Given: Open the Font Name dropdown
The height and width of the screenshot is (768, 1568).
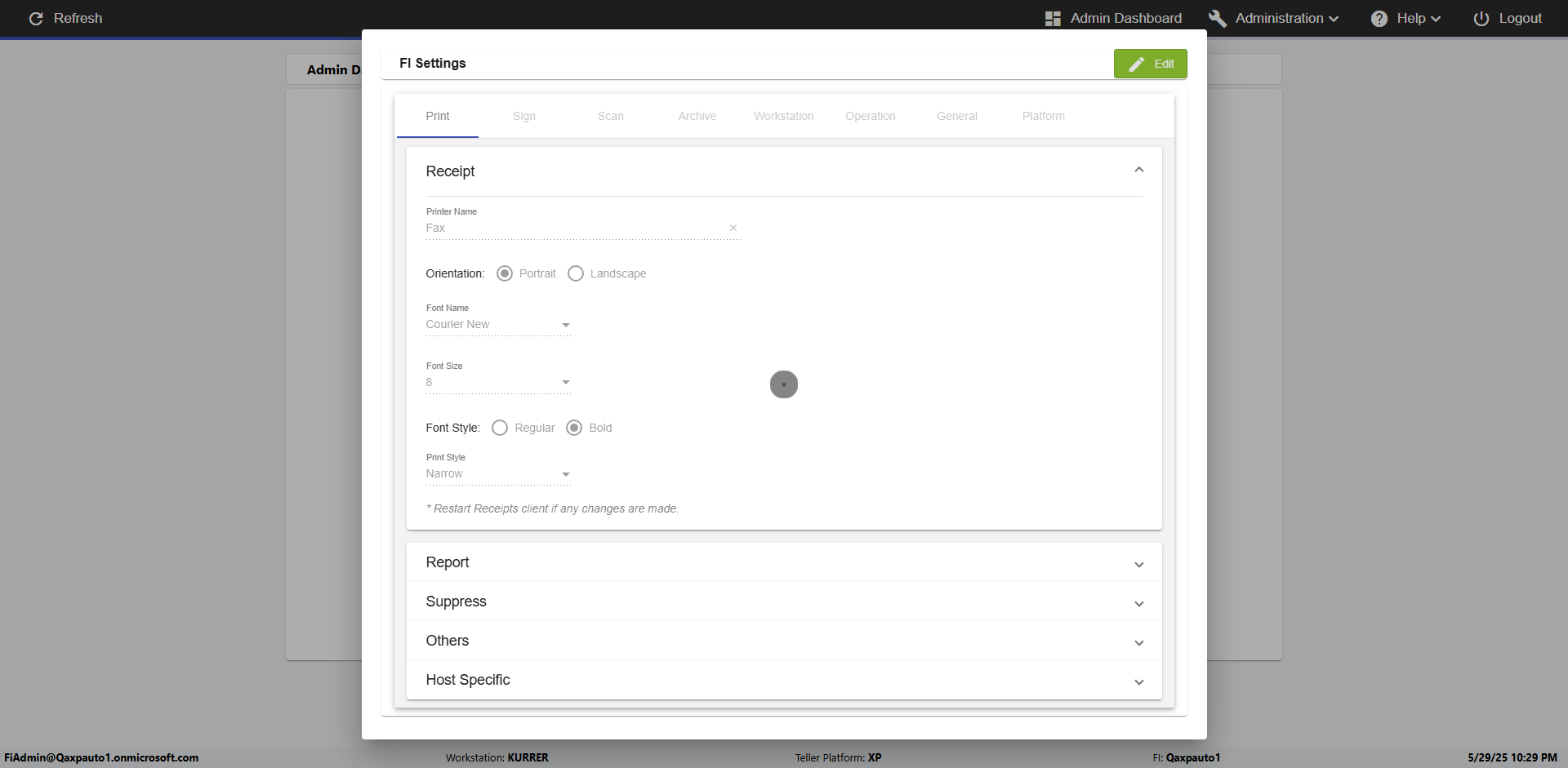Looking at the screenshot, I should tap(498, 324).
